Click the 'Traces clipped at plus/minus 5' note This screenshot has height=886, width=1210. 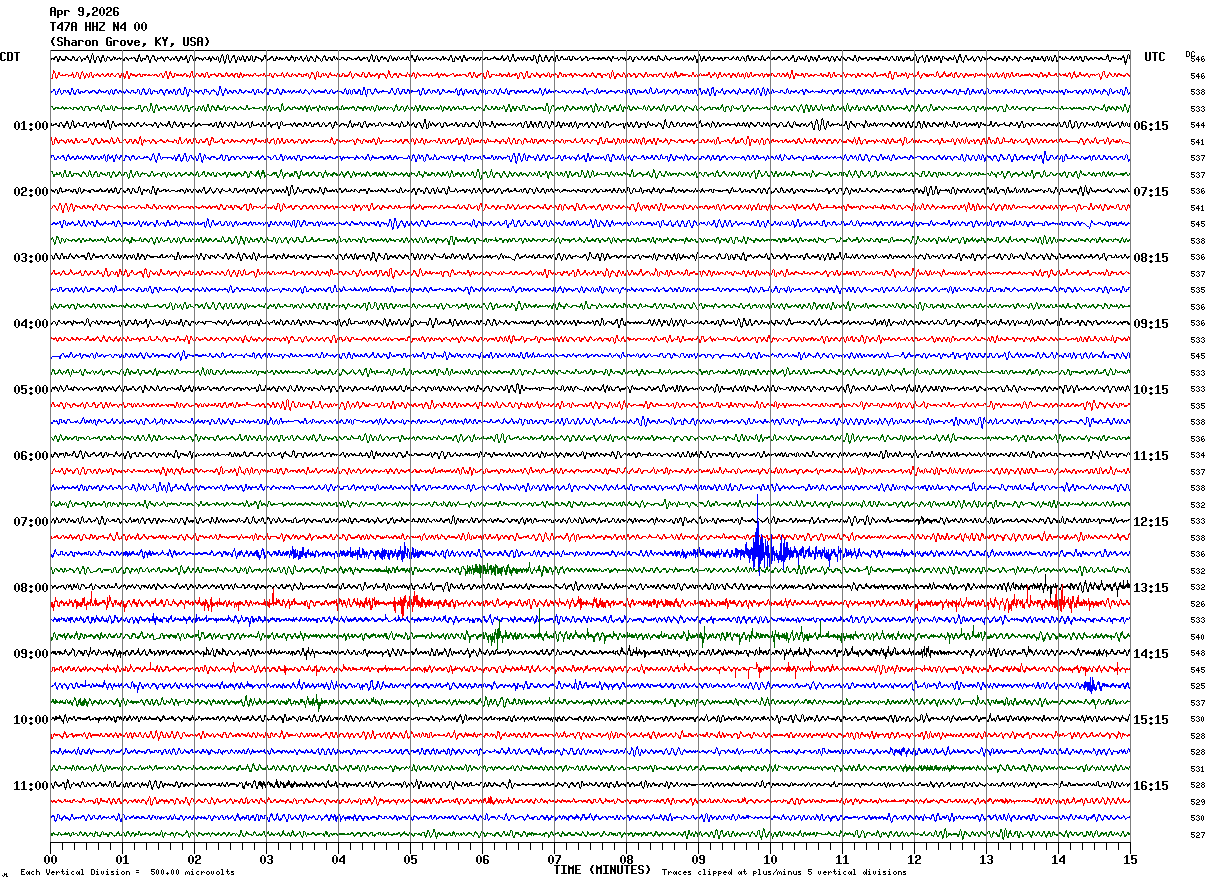pos(784,873)
